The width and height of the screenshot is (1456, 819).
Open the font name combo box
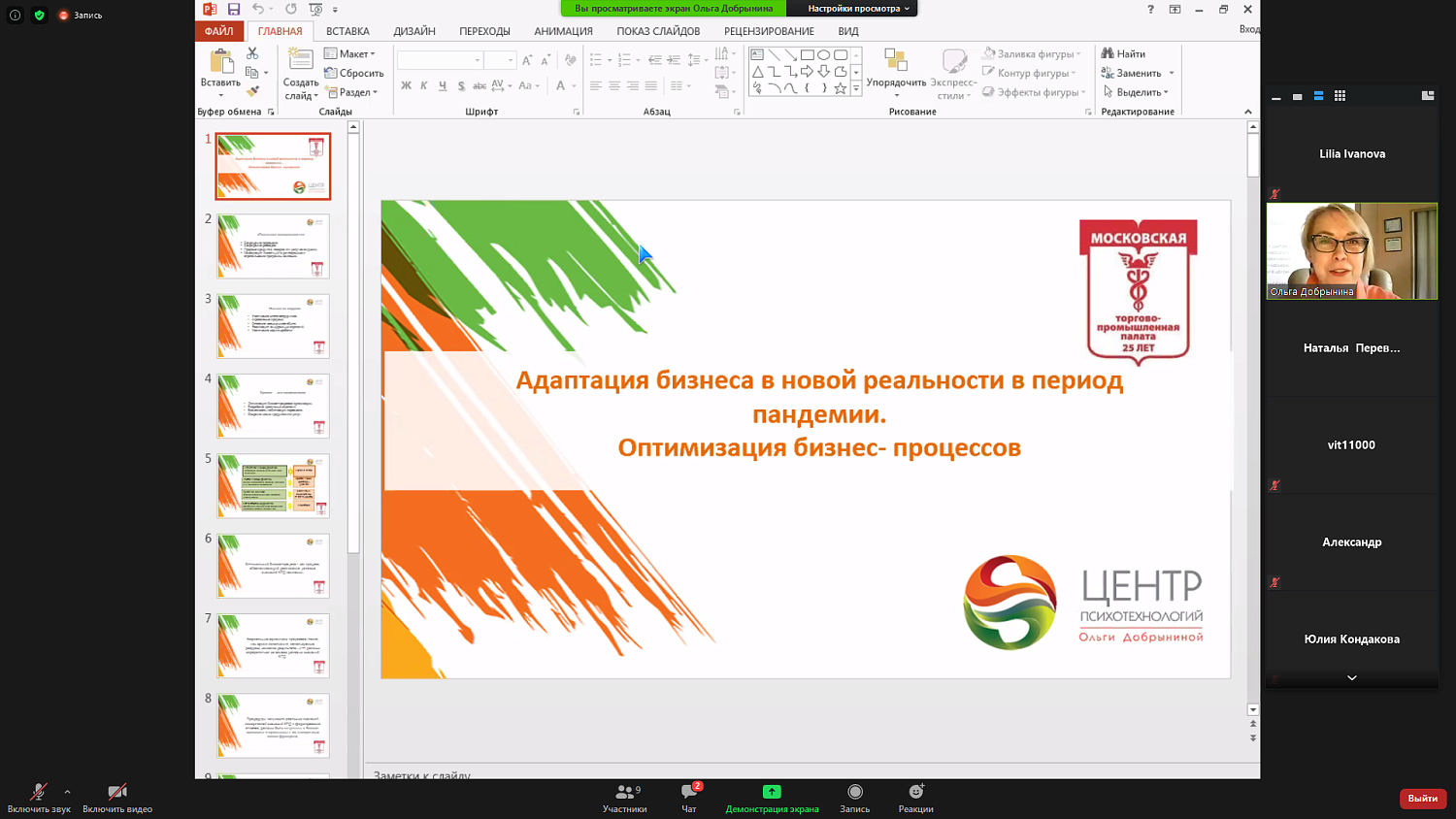pyautogui.click(x=440, y=60)
